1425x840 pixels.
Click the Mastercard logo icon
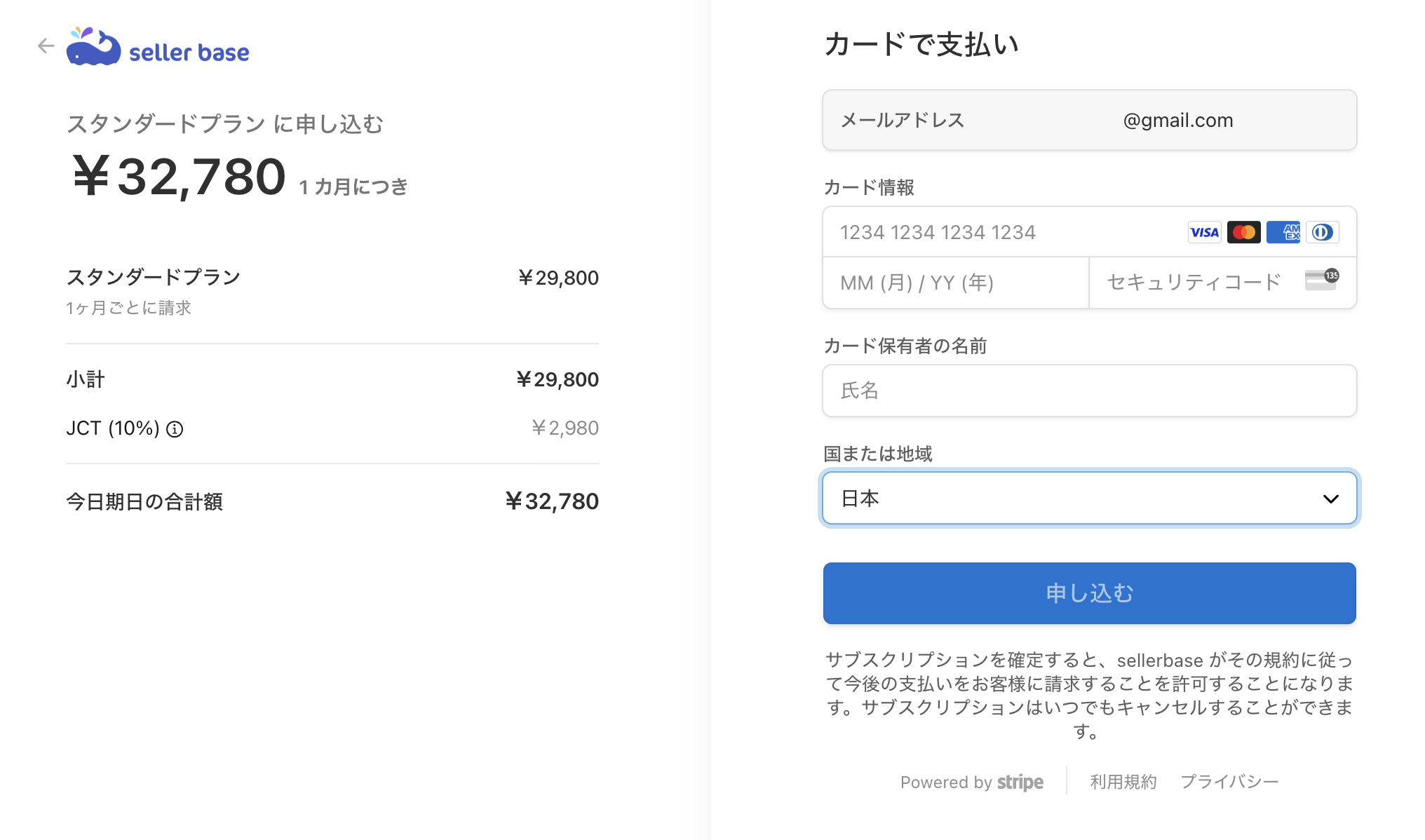1243,232
